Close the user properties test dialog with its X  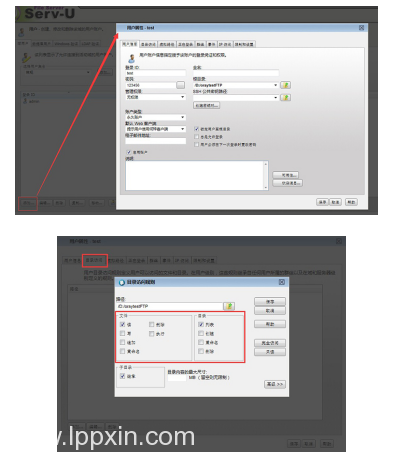pos(361,28)
